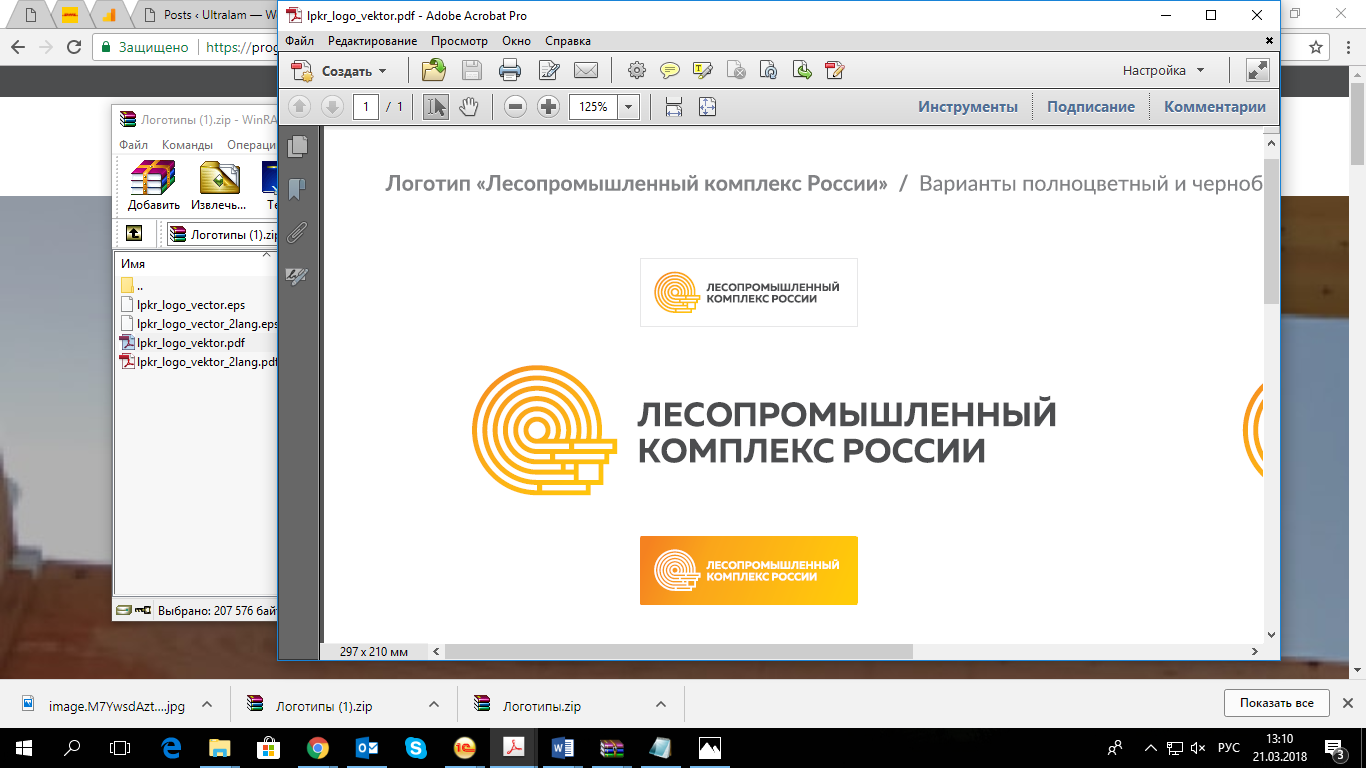Viewport: 1366px width, 768px height.
Task: Expand options for Логотипы (1).zip download
Action: point(434,705)
